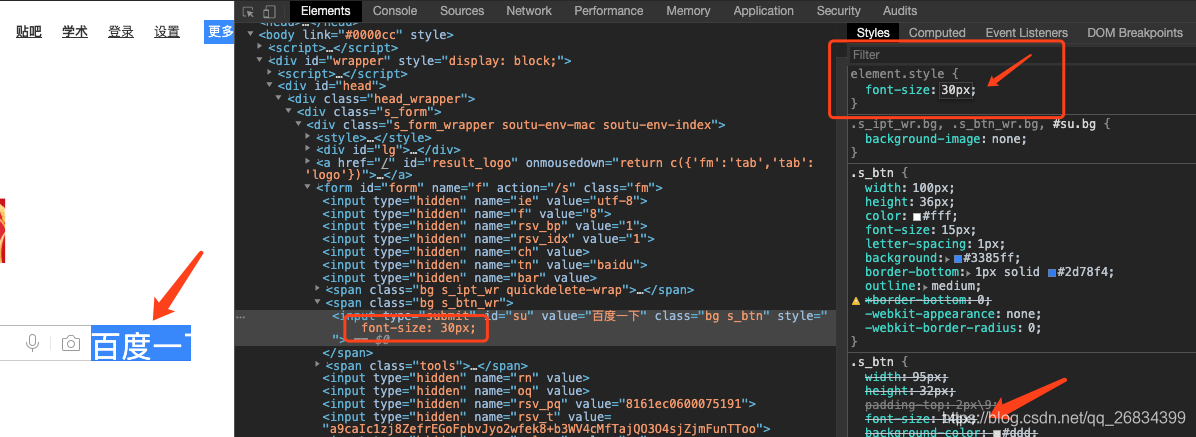Switch to the Console tab
The width and height of the screenshot is (1196, 437).
click(395, 11)
